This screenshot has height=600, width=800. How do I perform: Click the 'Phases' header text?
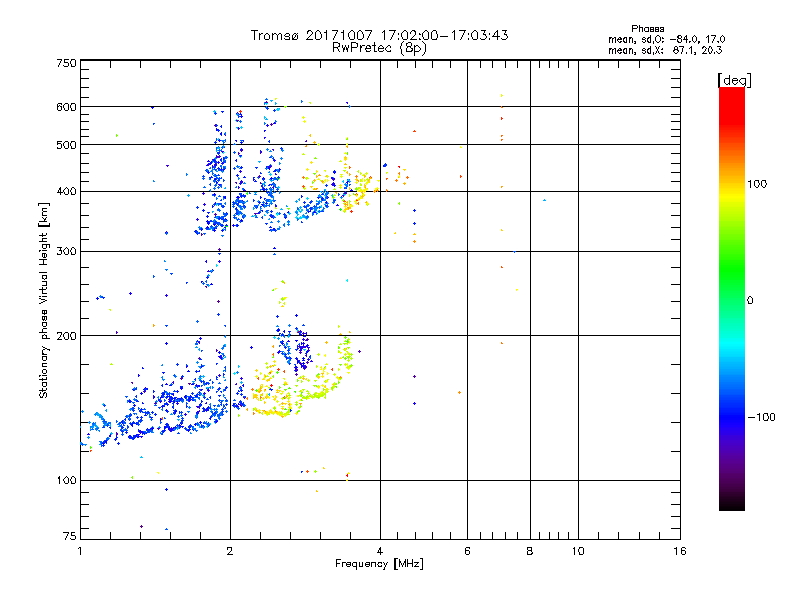[647, 29]
